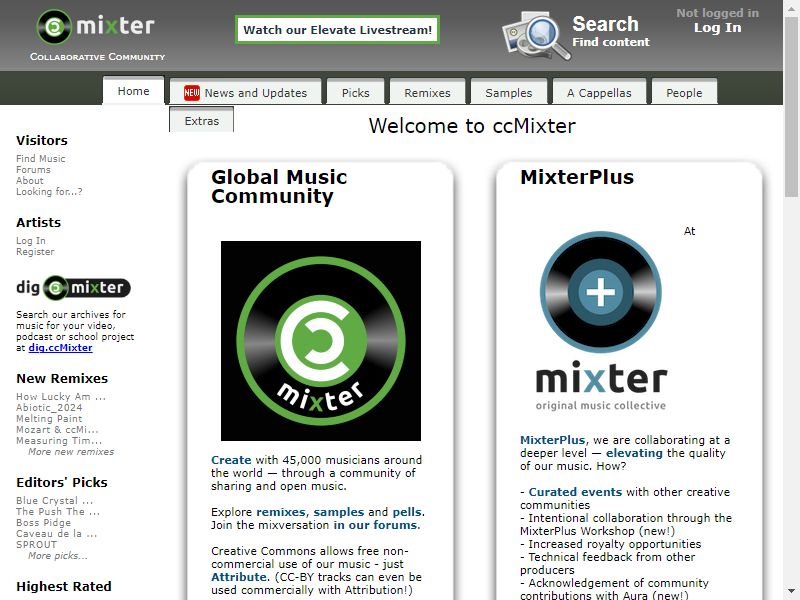Click the Not logged in status text
The image size is (800, 600).
(717, 13)
